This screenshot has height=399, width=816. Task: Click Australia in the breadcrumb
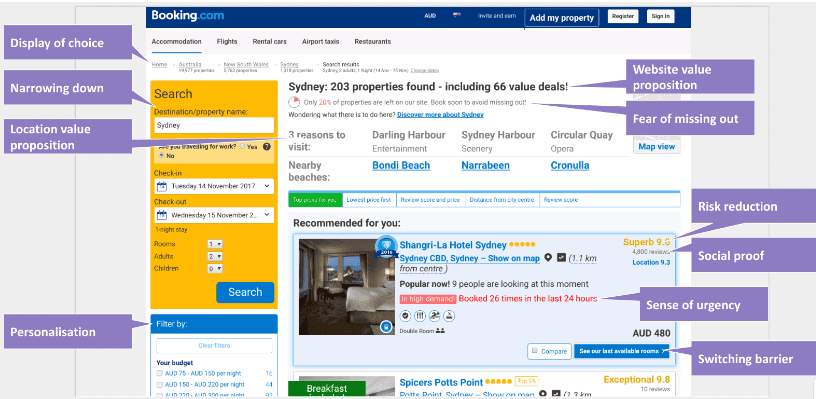(x=190, y=65)
